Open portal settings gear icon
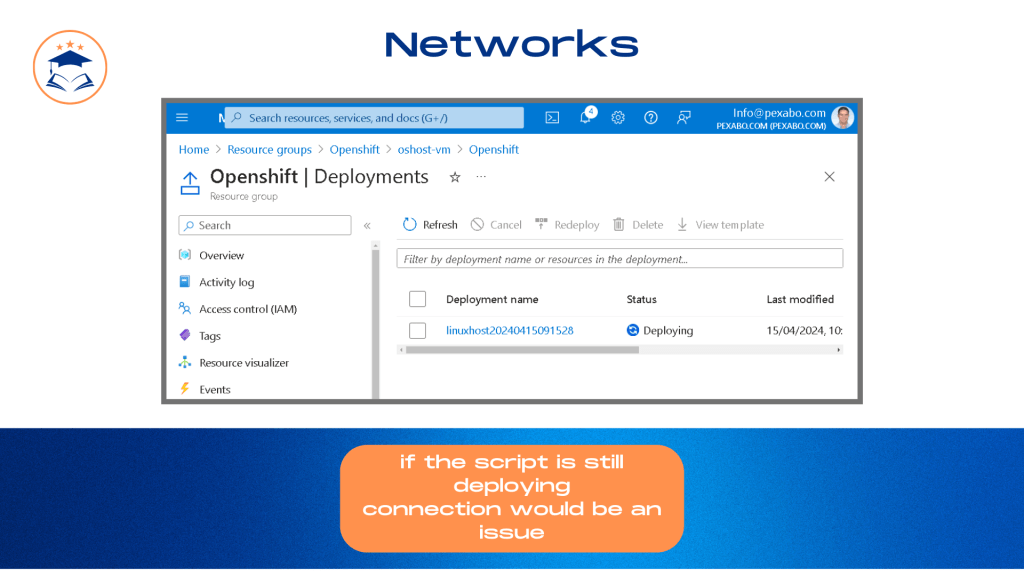The width and height of the screenshot is (1024, 576). tap(618, 118)
